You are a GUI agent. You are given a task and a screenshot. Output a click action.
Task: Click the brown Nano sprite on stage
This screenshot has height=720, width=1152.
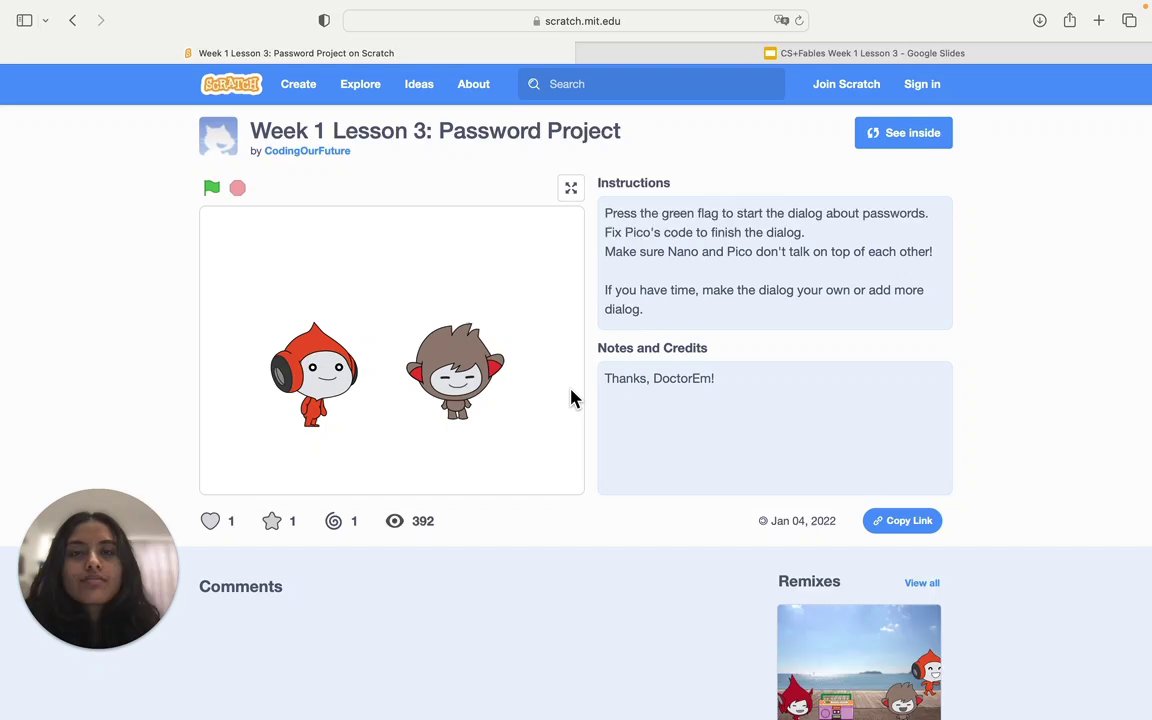tap(456, 371)
